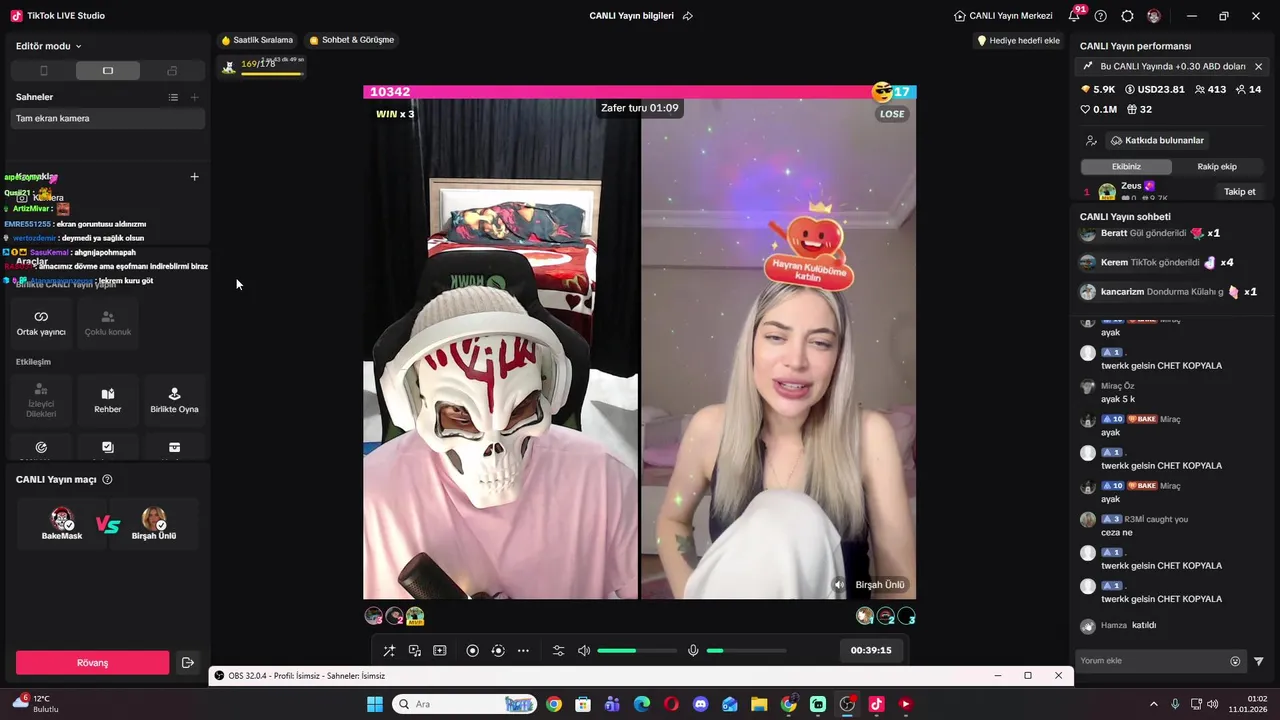Add a new scene with the plus icon
Screen dimensions: 1280x720
point(195,97)
